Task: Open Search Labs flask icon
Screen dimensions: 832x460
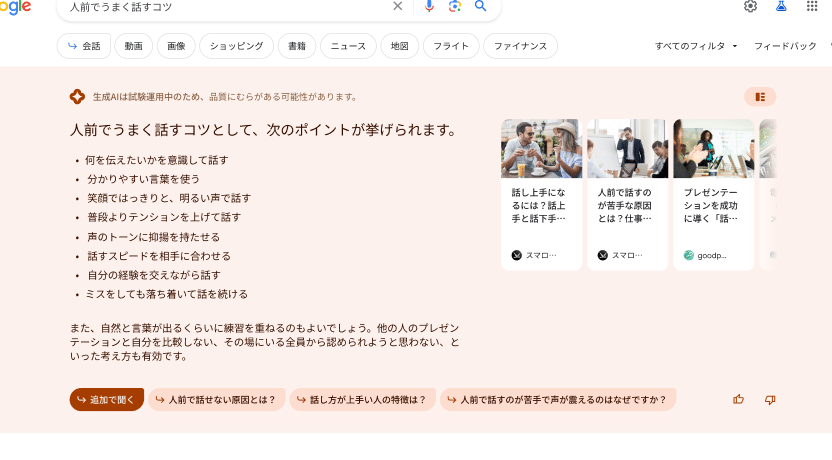Action: click(781, 6)
